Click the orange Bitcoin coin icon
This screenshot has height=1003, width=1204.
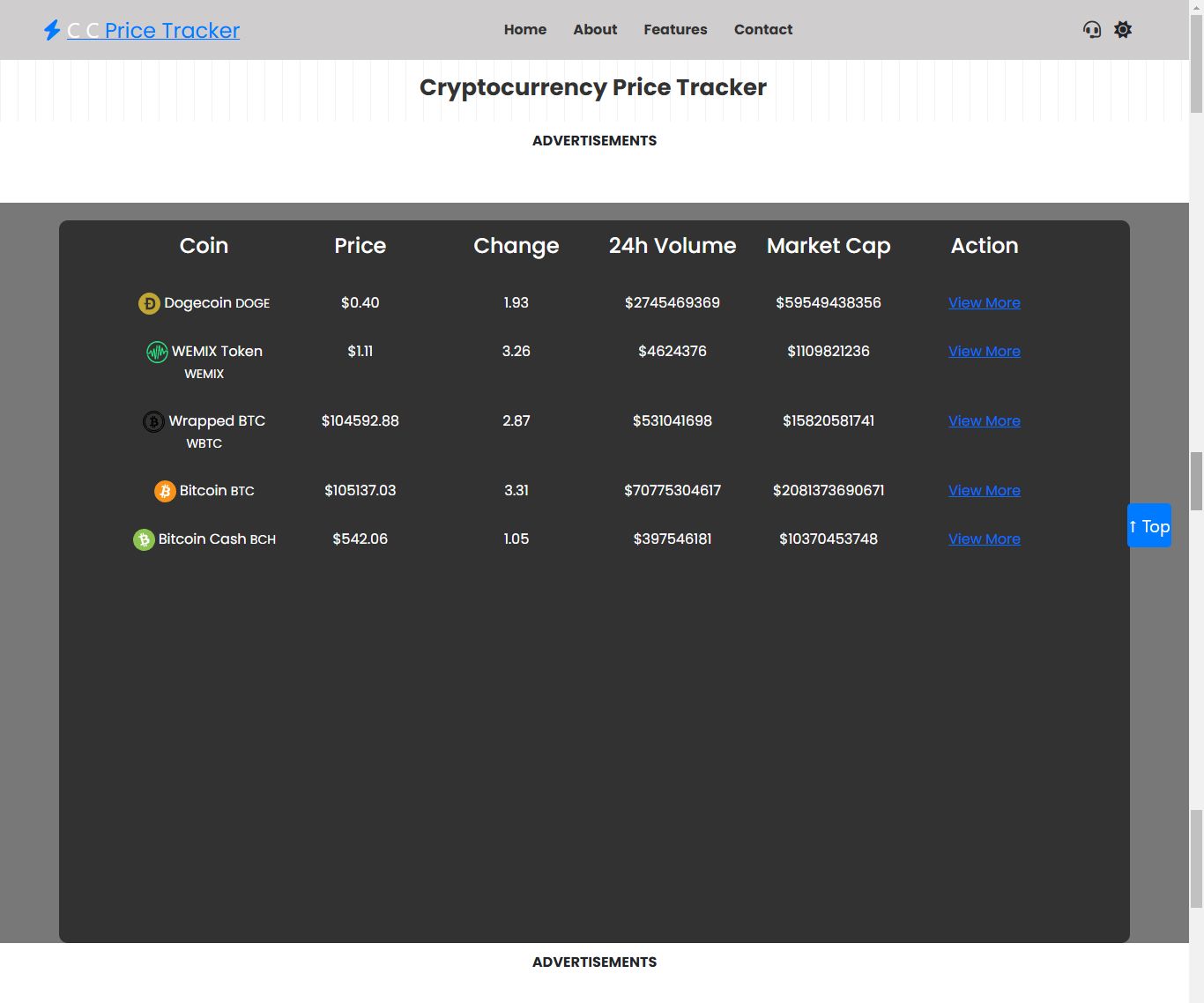pyautogui.click(x=165, y=491)
